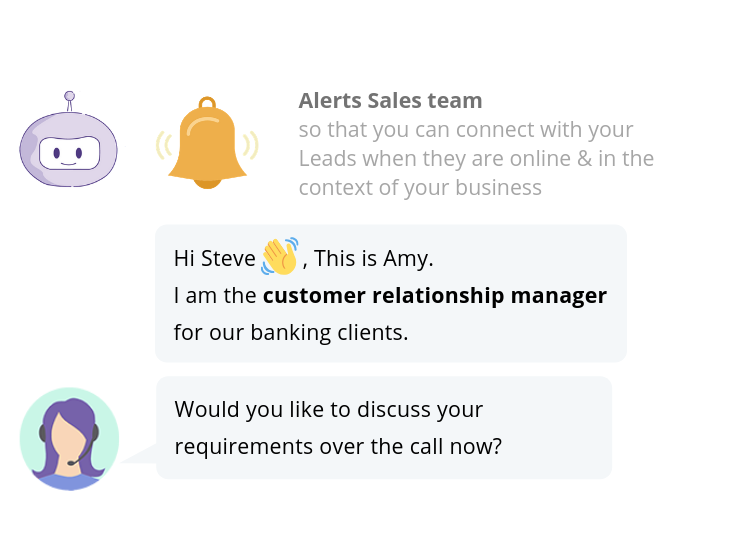
Task: Click the bell clapper at the bottom
Action: 207,183
